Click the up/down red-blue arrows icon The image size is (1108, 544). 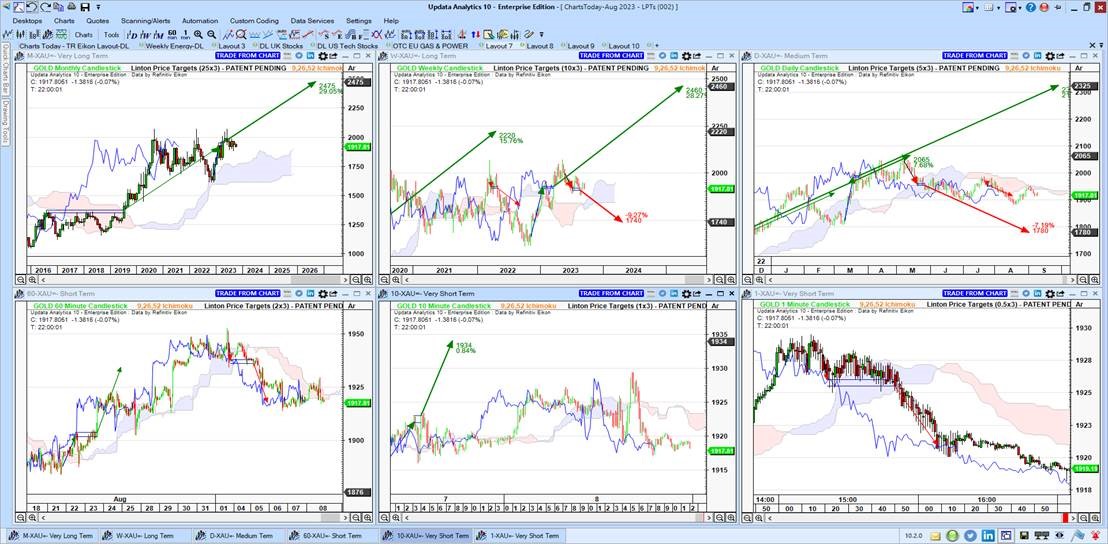tap(476, 35)
